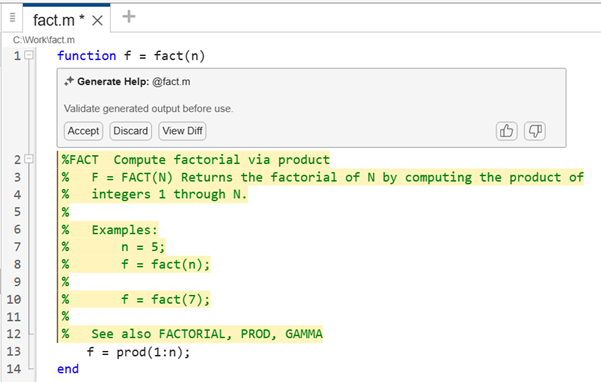Click the 'See also FACTORIAL, PROD, GAMMA' line
601x382 pixels.
[207, 334]
